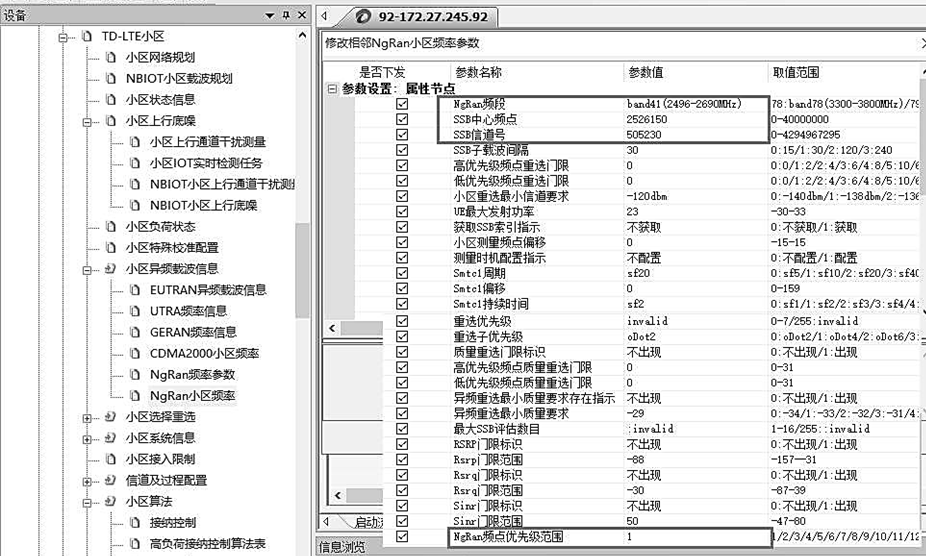Click the EUTRAN异频载波信息 page icon
Screen dimensions: 926x556
(x=135, y=290)
